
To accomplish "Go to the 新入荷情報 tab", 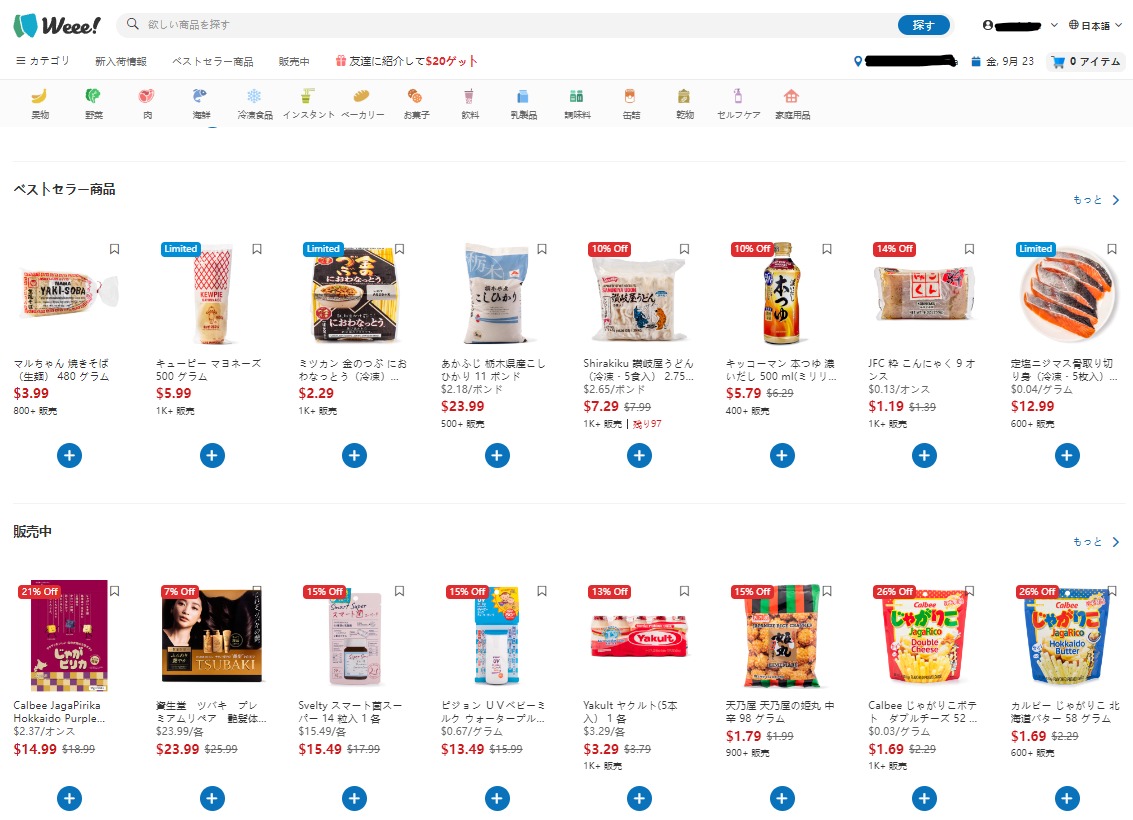I will point(121,61).
